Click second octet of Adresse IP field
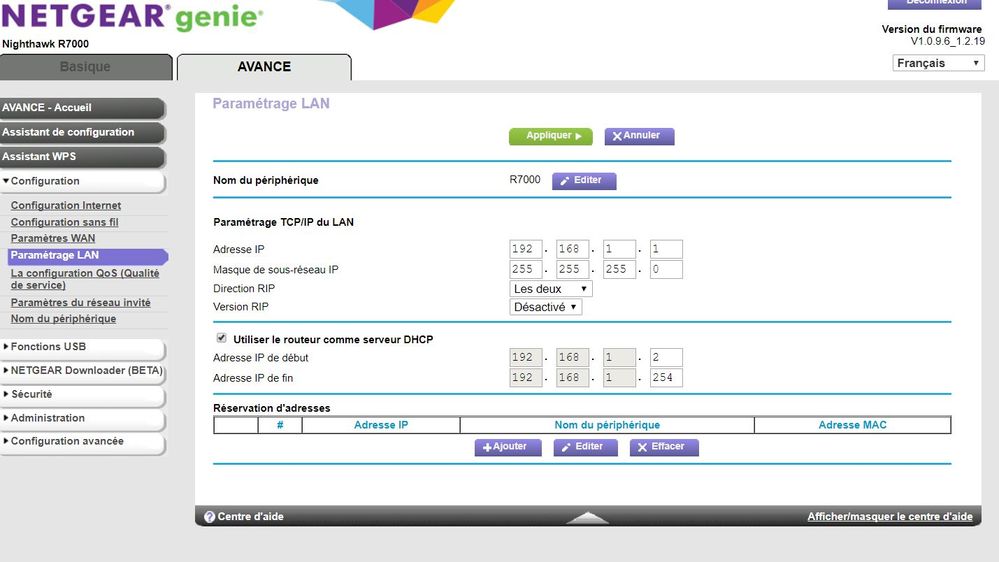This screenshot has height=562, width=999. (572, 249)
